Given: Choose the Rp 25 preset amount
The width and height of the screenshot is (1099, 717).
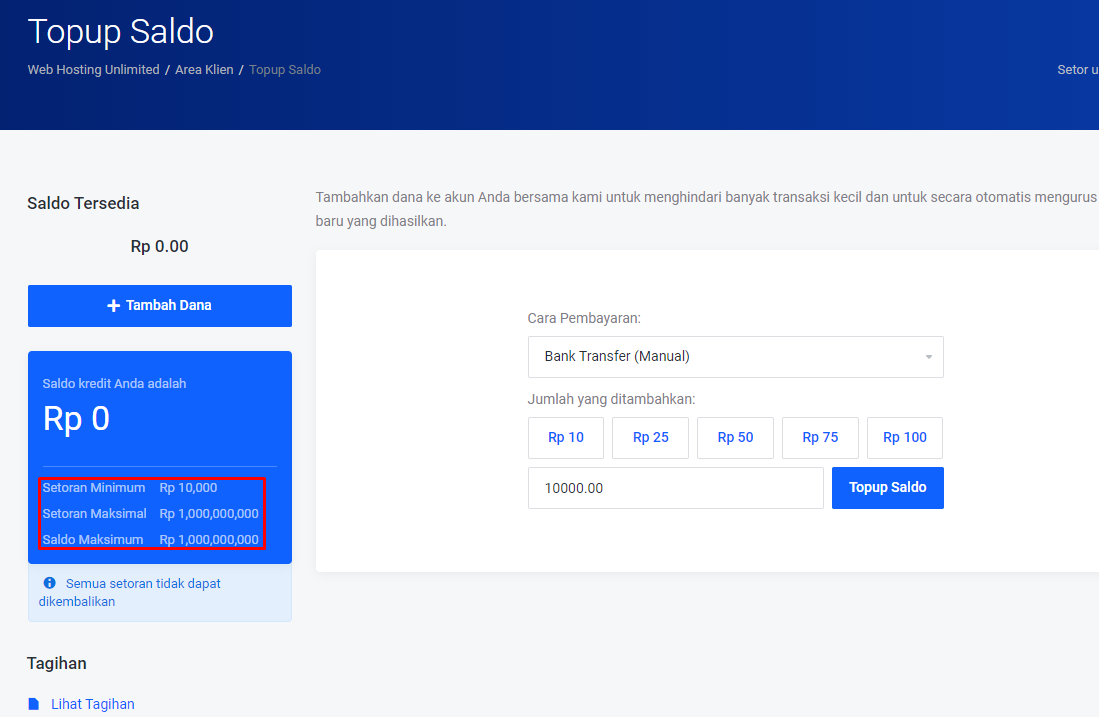Looking at the screenshot, I should 650,438.
